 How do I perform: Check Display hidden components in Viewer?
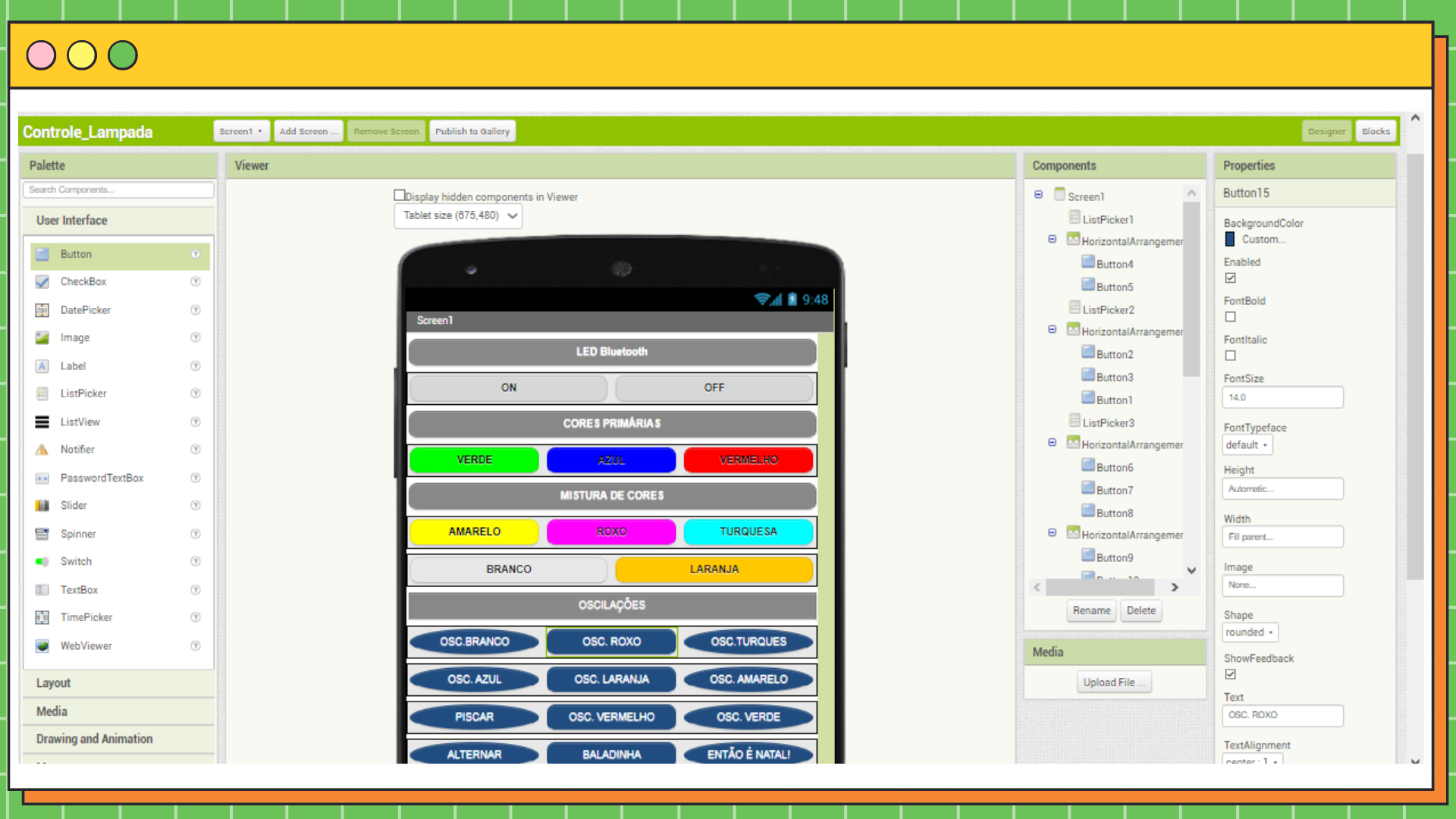(400, 196)
